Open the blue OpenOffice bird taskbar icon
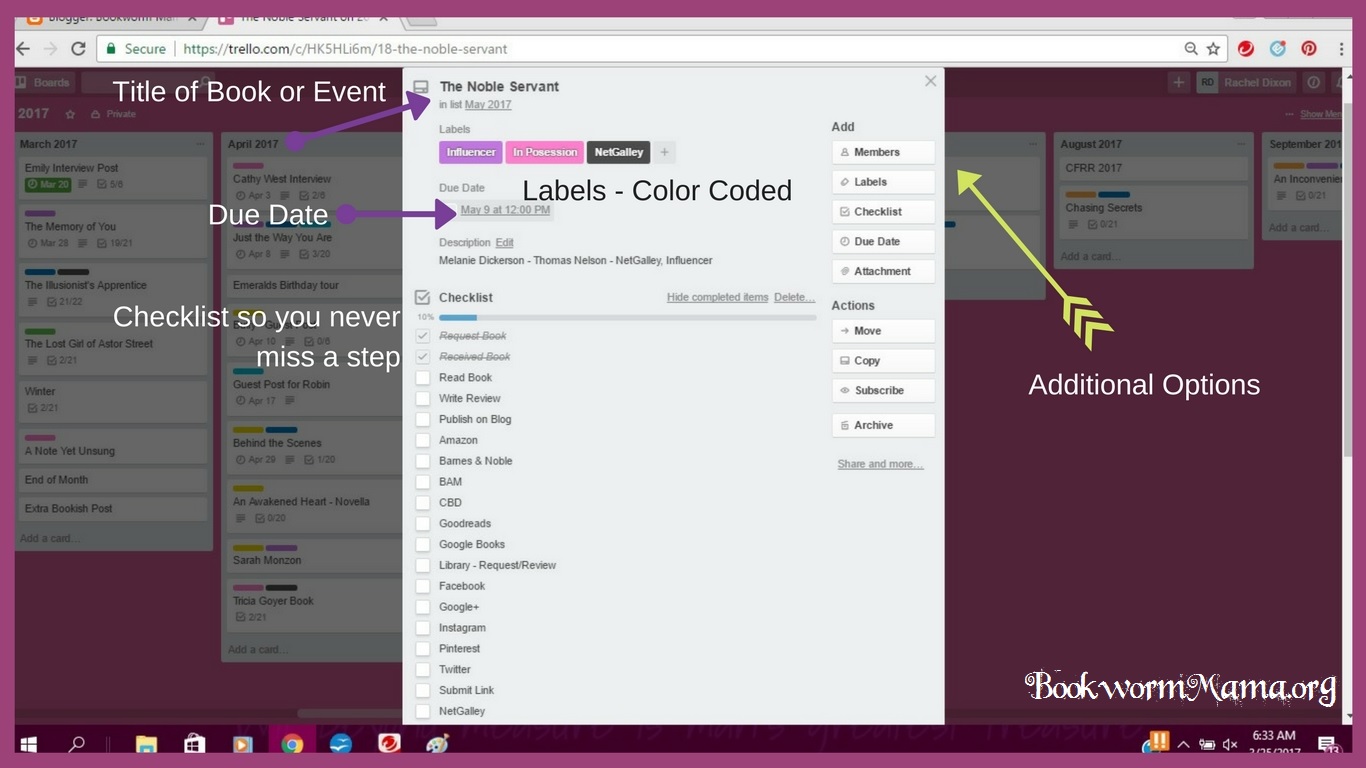The image size is (1366, 768). 340,744
